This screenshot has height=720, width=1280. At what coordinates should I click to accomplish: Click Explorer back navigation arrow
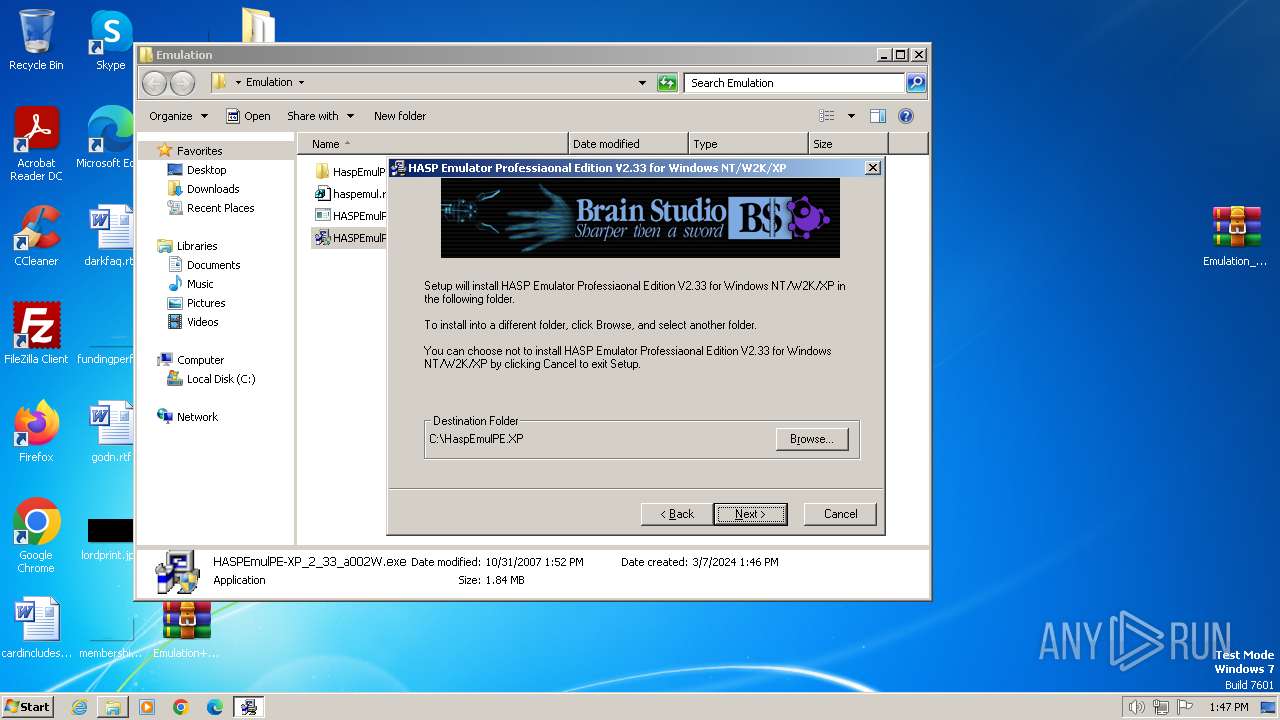154,83
